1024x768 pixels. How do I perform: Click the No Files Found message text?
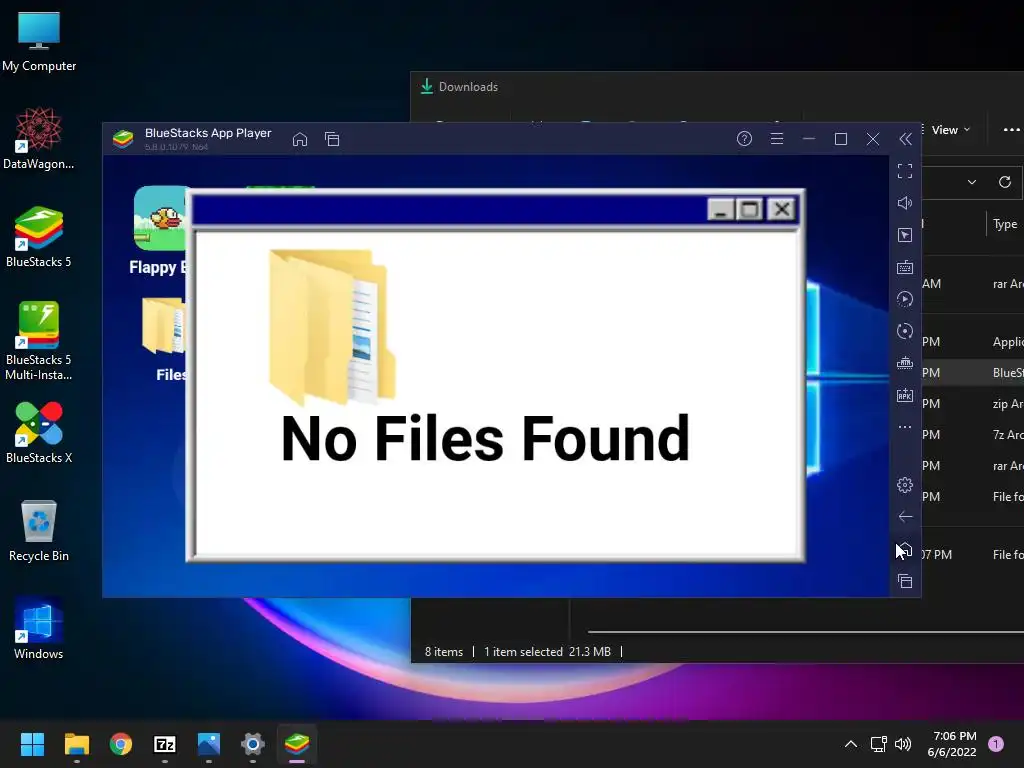point(485,438)
